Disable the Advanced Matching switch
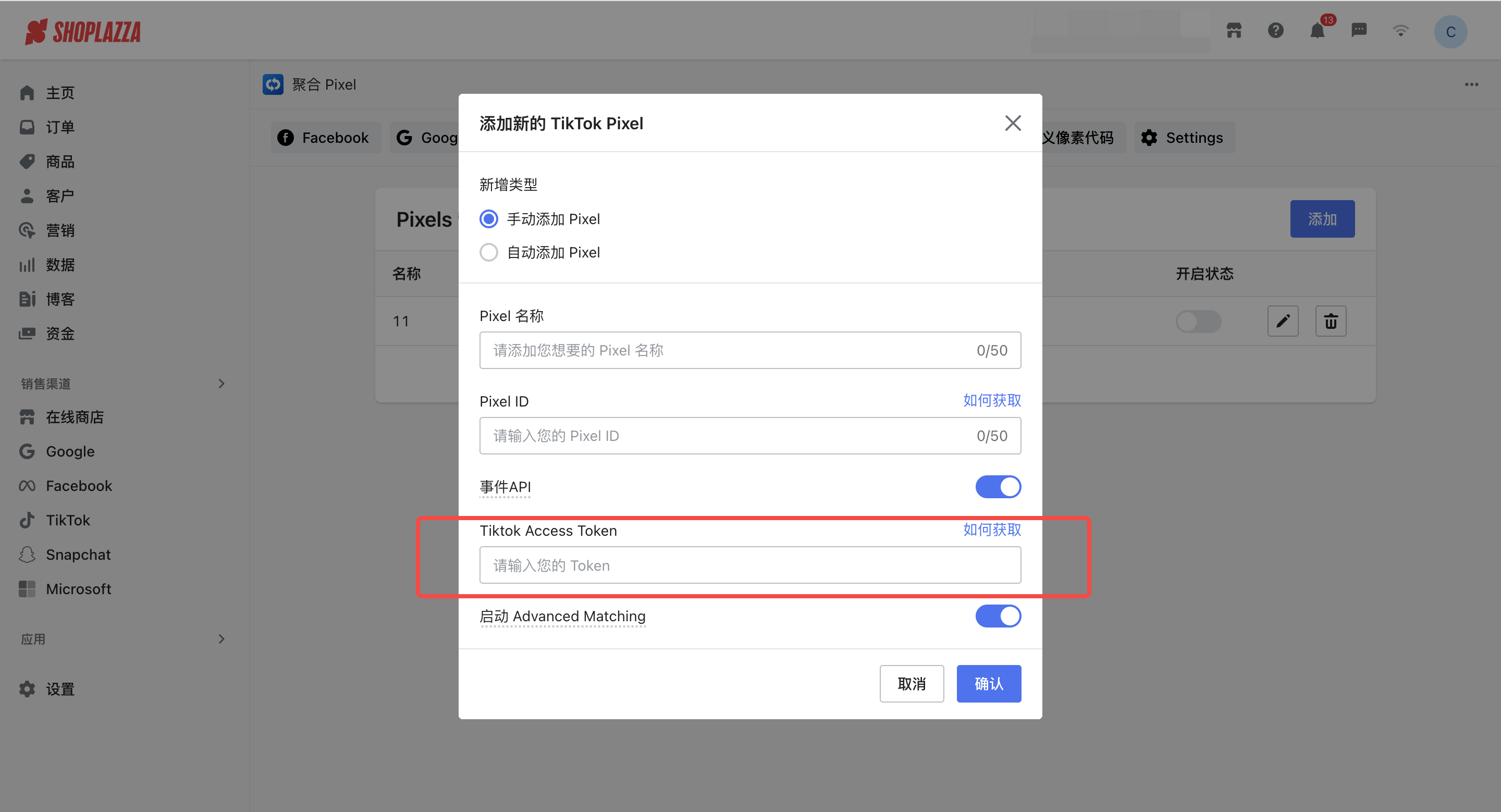 point(998,616)
